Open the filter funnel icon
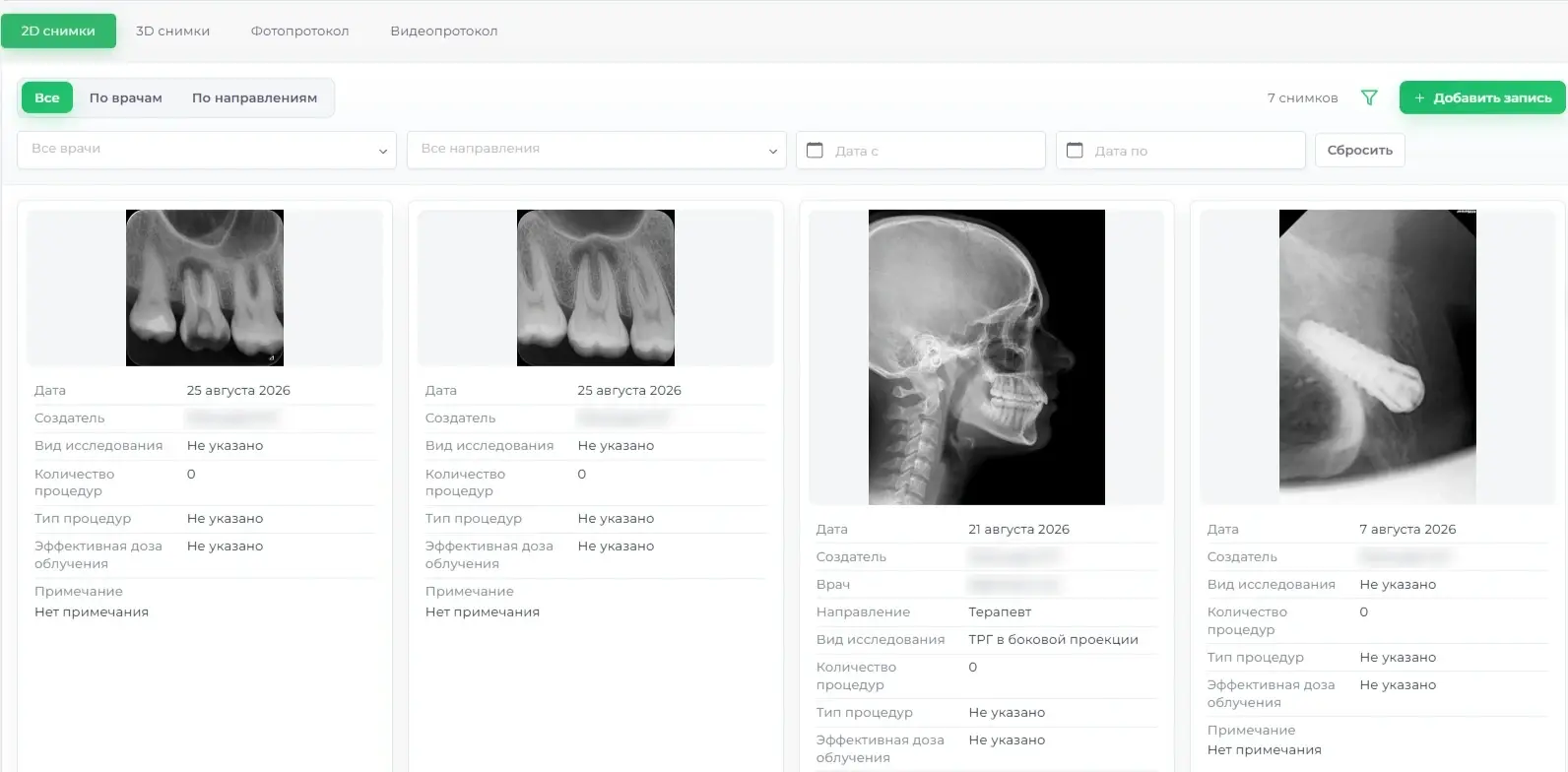This screenshot has width=1568, height=772. 1369,97
